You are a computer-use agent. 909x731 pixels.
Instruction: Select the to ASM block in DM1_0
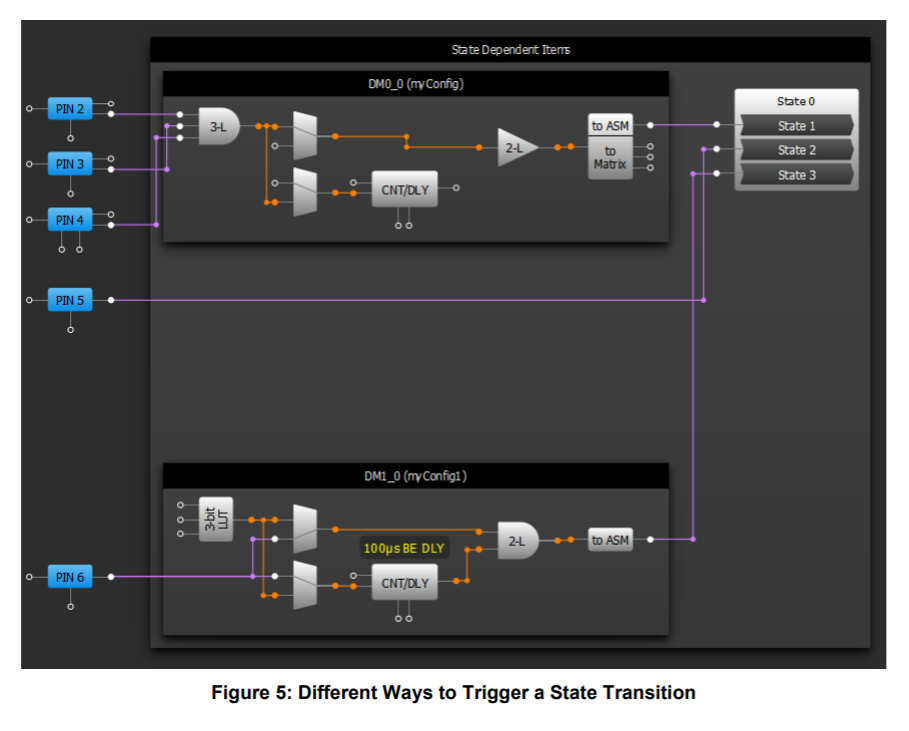click(610, 540)
